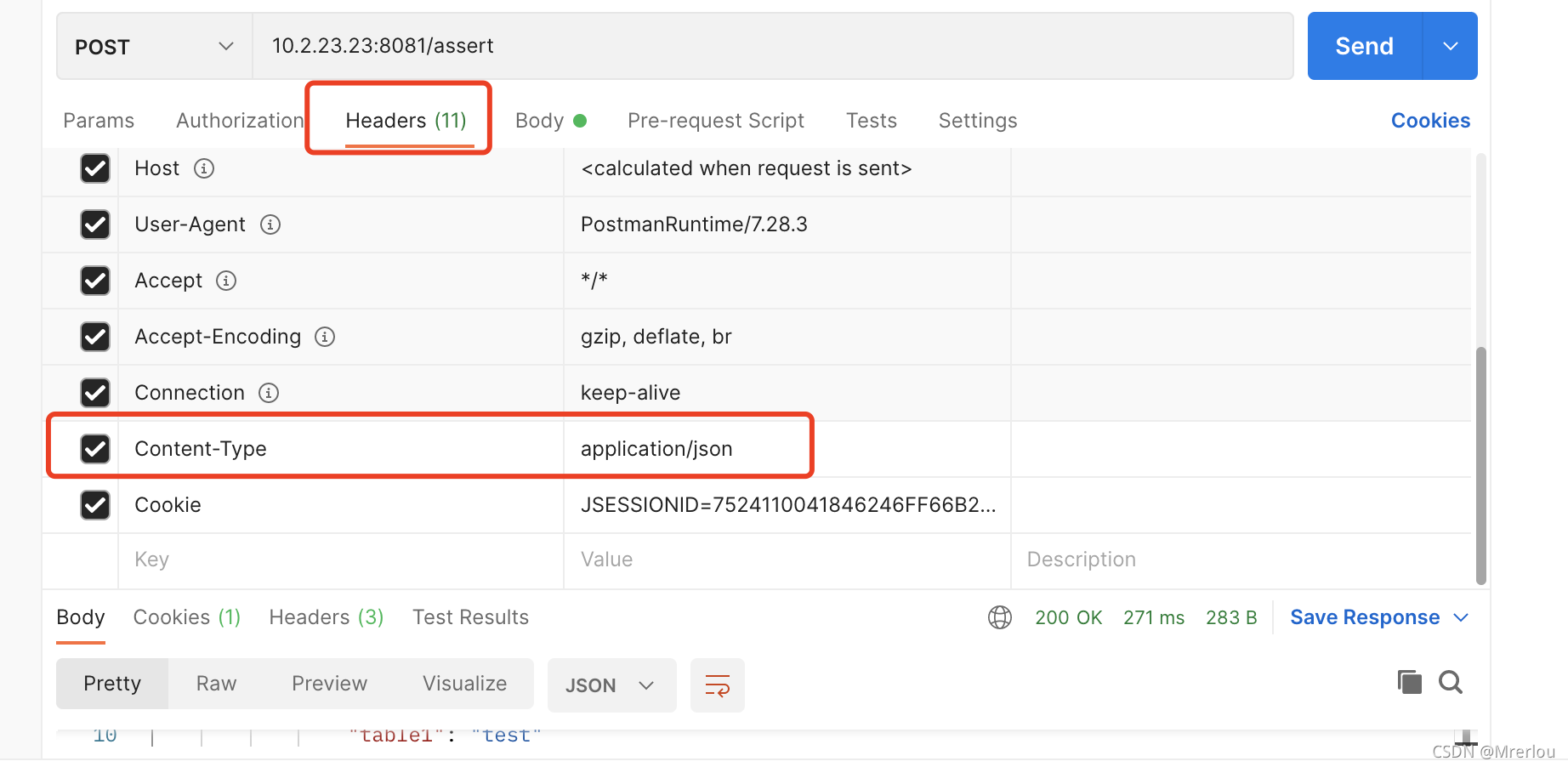Click the Cookie key cell
This screenshot has height=767, width=1568.
tap(341, 505)
